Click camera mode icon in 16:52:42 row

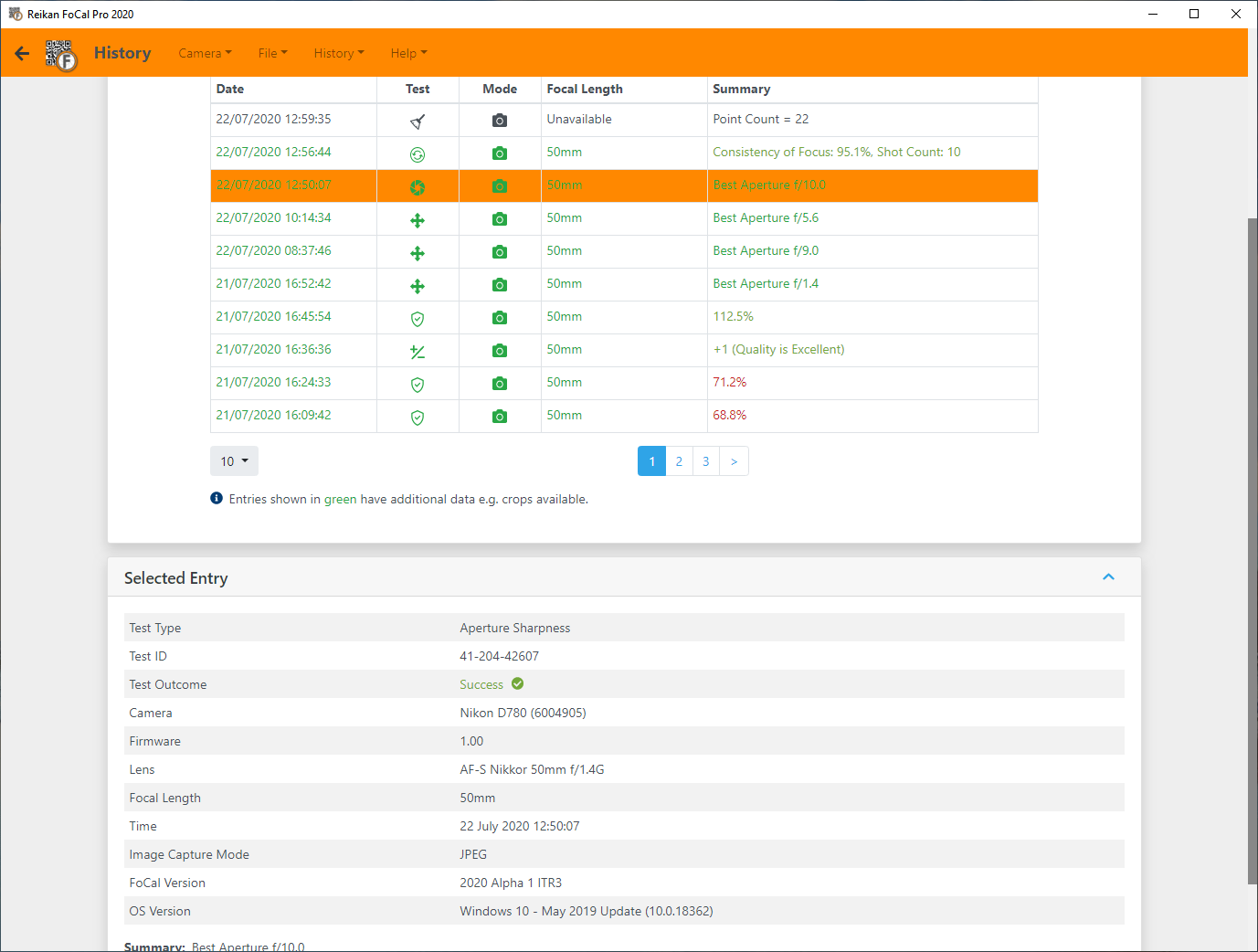500,285
